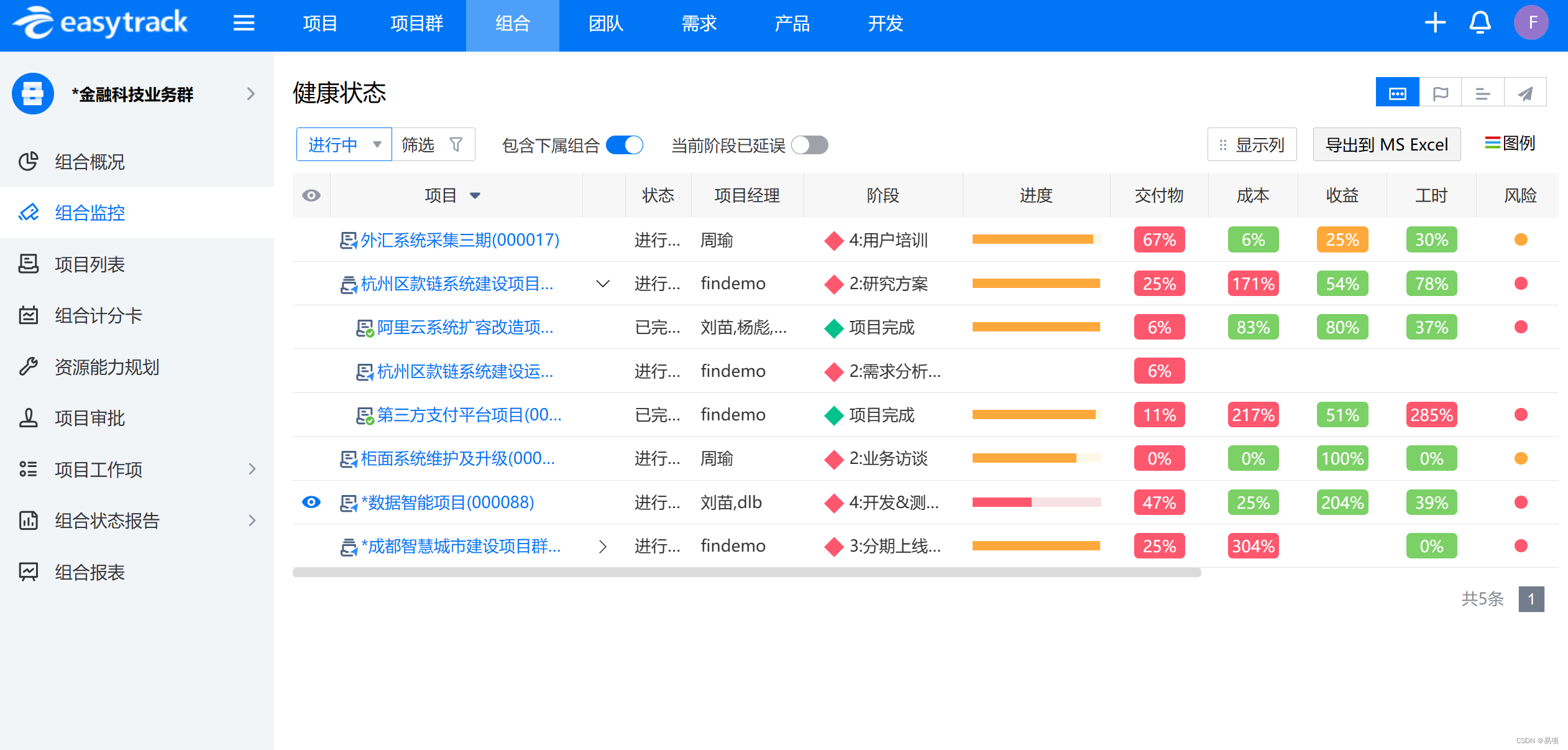Click the 项目列表 sidebar icon
The width and height of the screenshot is (1568, 750).
coord(29,264)
